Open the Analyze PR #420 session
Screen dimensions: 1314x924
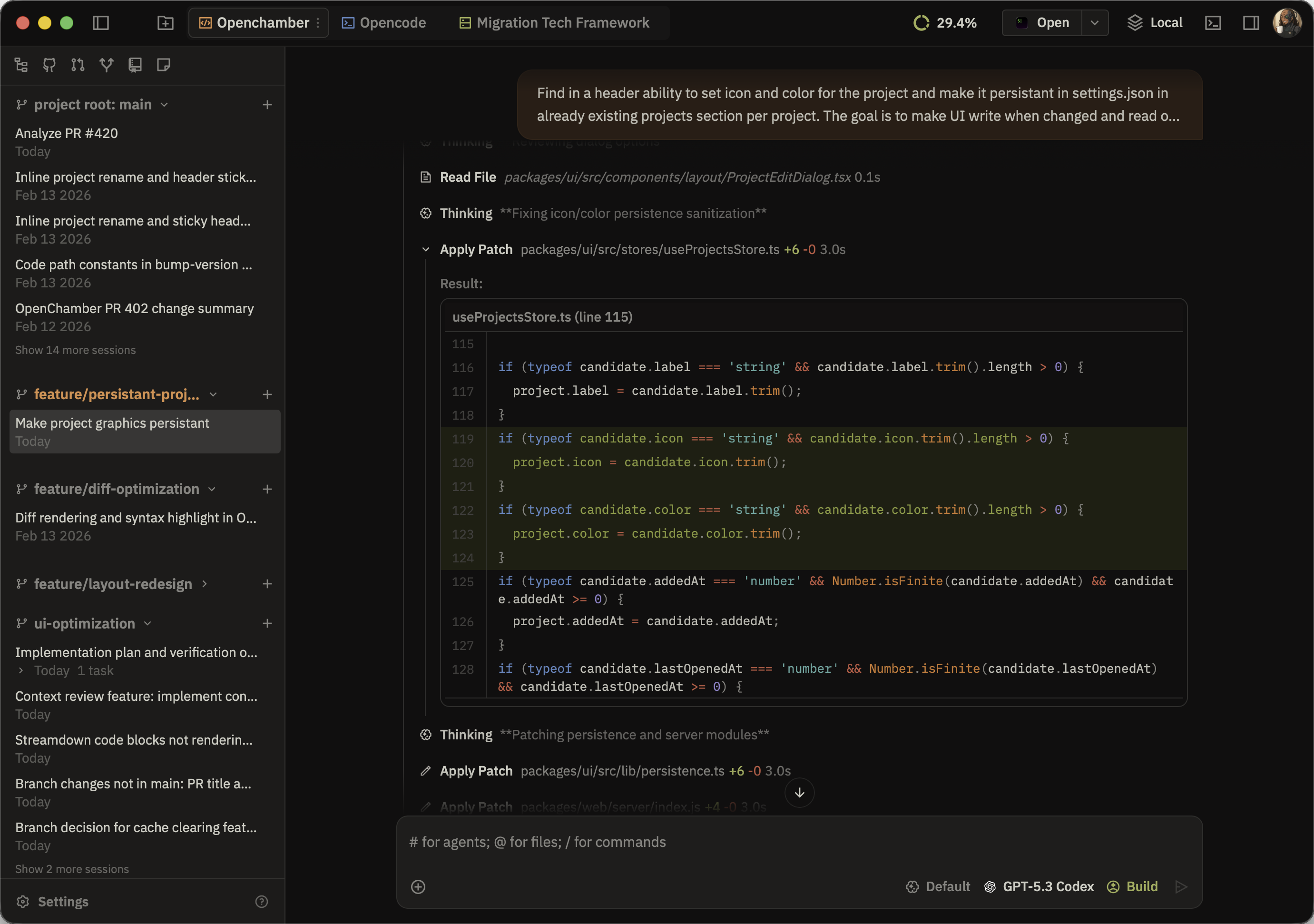145,142
